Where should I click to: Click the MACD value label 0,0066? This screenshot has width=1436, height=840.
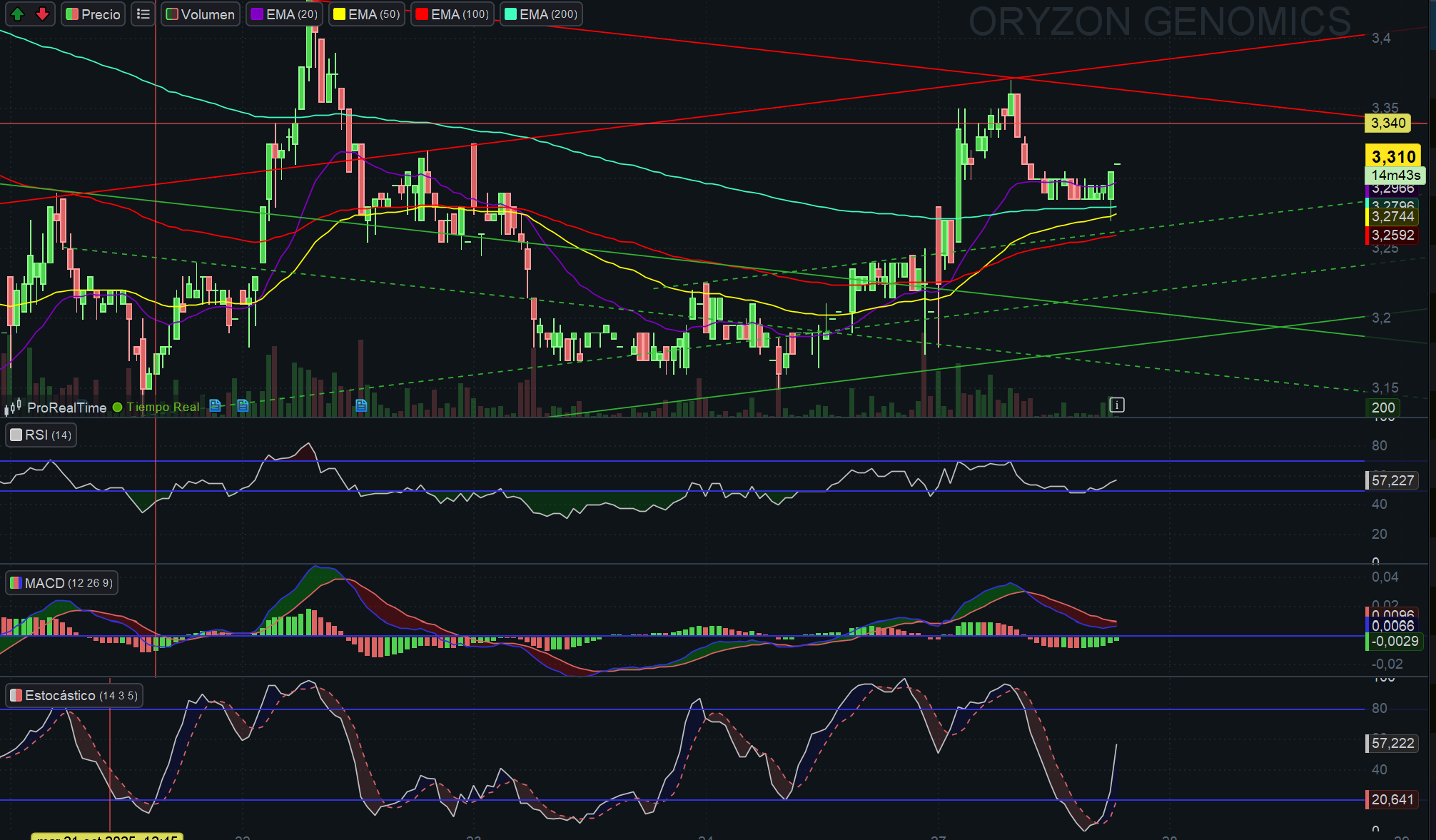coord(1392,626)
